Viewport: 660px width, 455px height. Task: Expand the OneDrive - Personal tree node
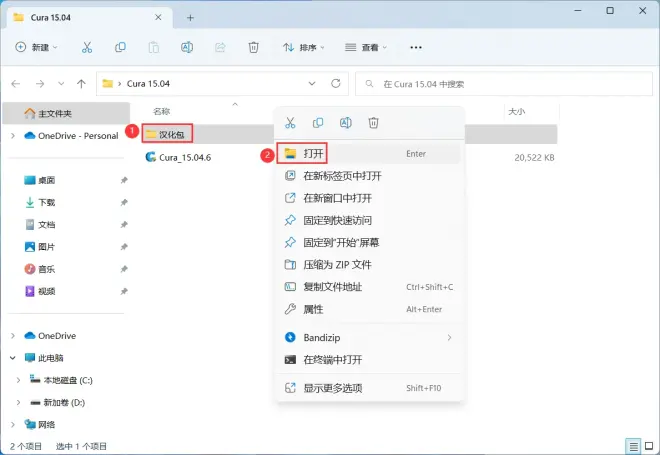point(13,136)
